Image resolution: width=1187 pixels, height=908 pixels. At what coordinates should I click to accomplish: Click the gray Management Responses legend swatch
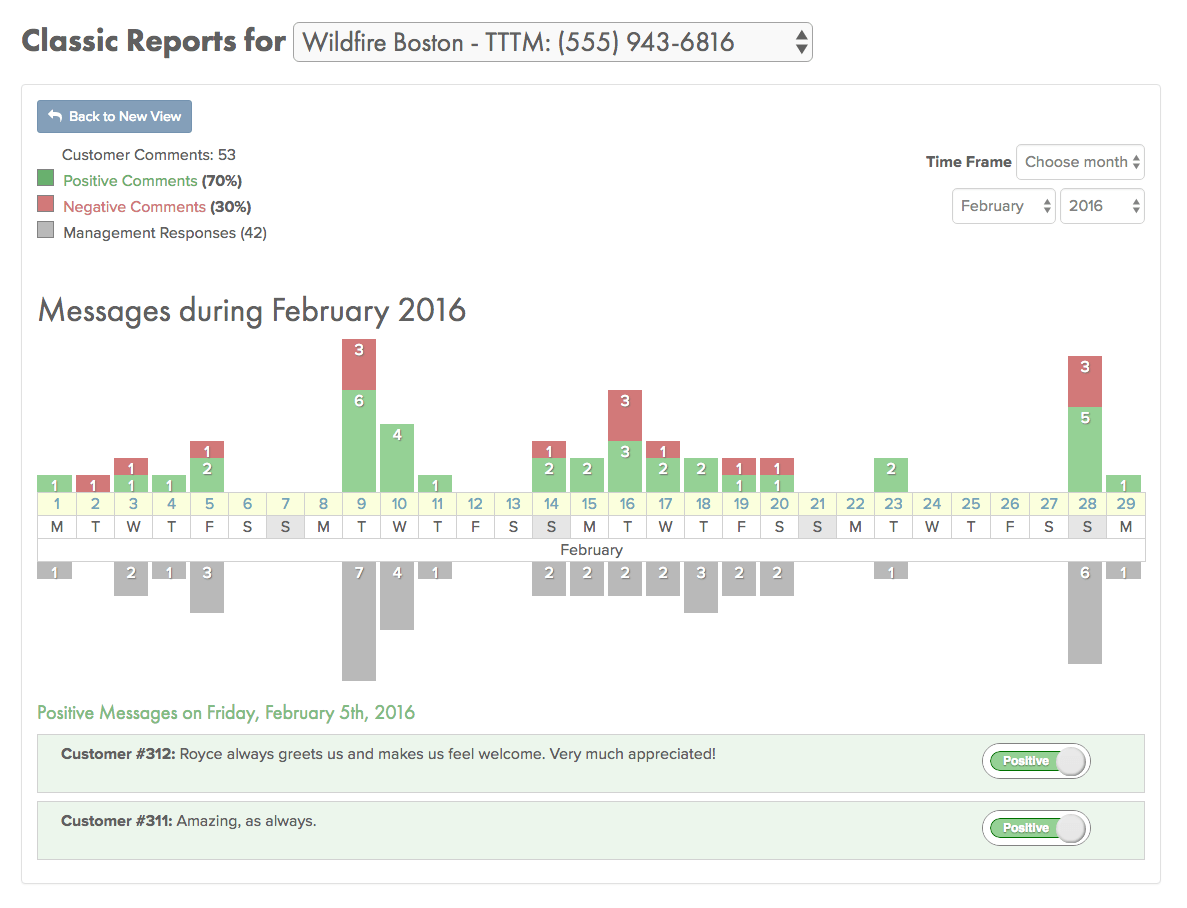coord(46,232)
